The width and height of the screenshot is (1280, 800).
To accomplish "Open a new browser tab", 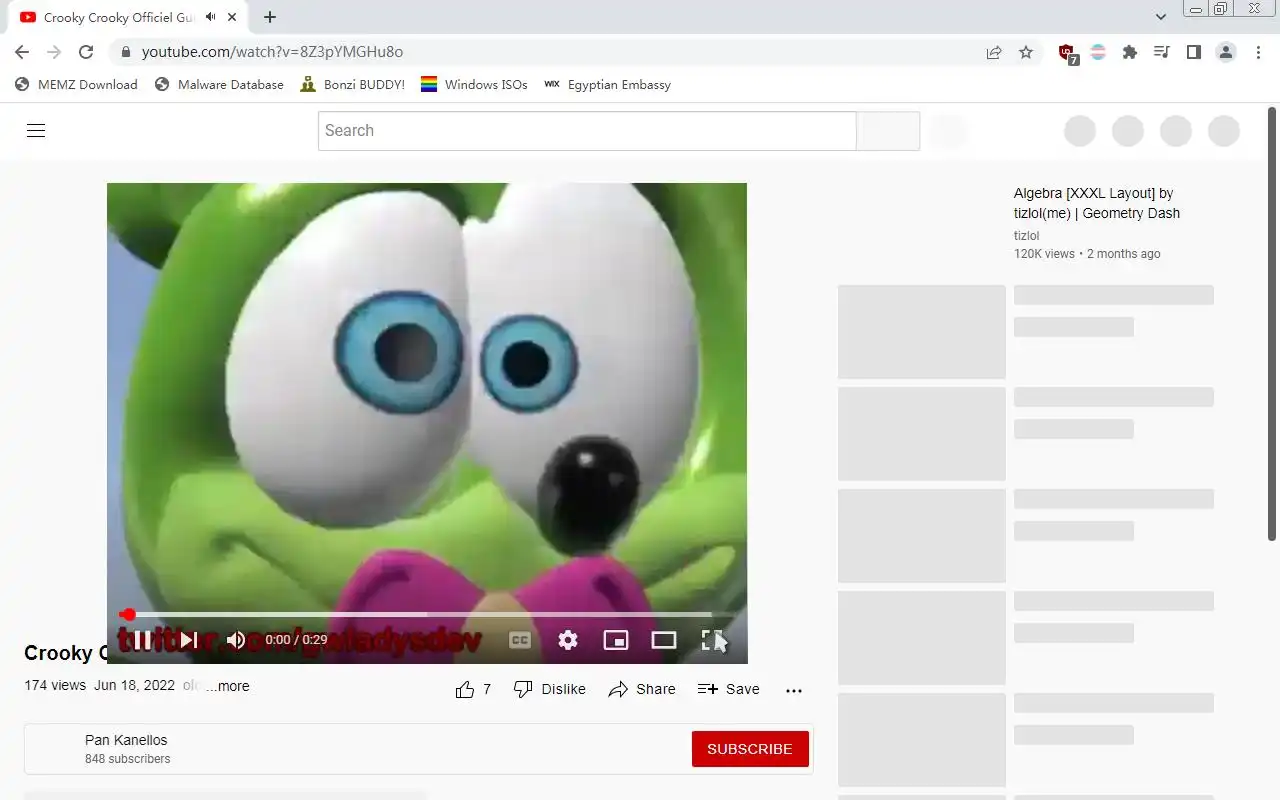I will click(270, 17).
